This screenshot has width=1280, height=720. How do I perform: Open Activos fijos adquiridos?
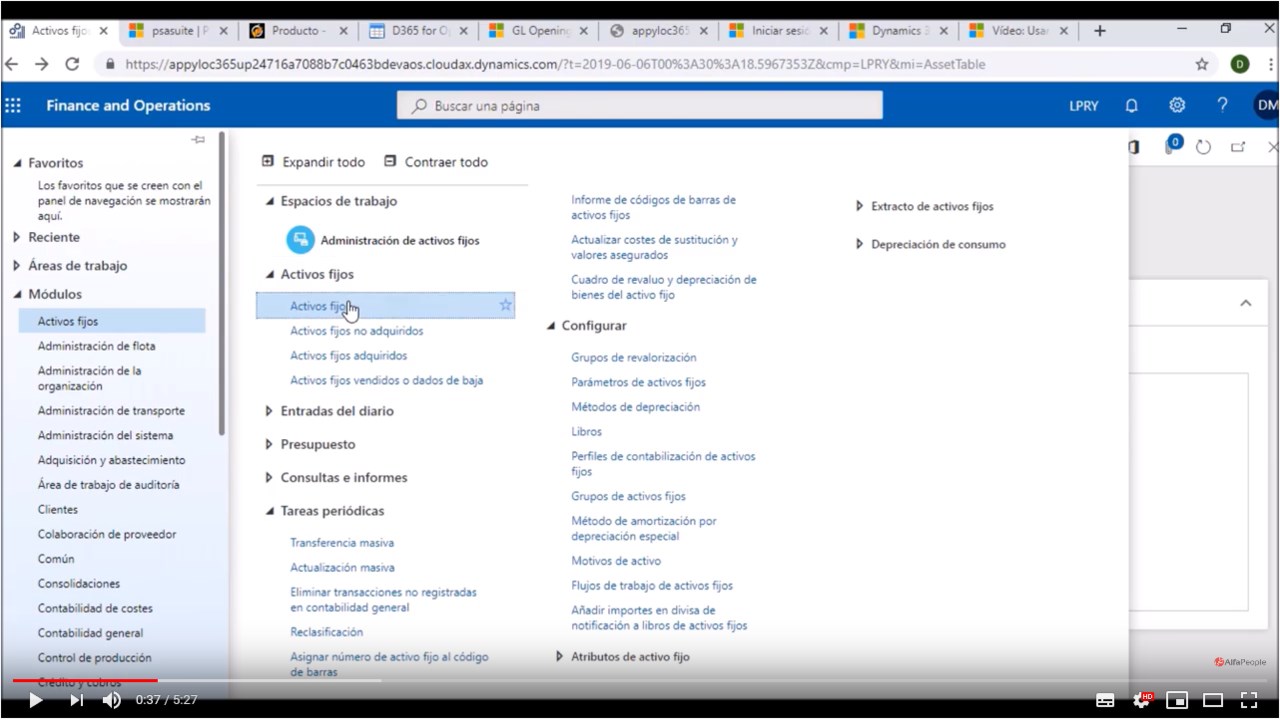click(349, 355)
